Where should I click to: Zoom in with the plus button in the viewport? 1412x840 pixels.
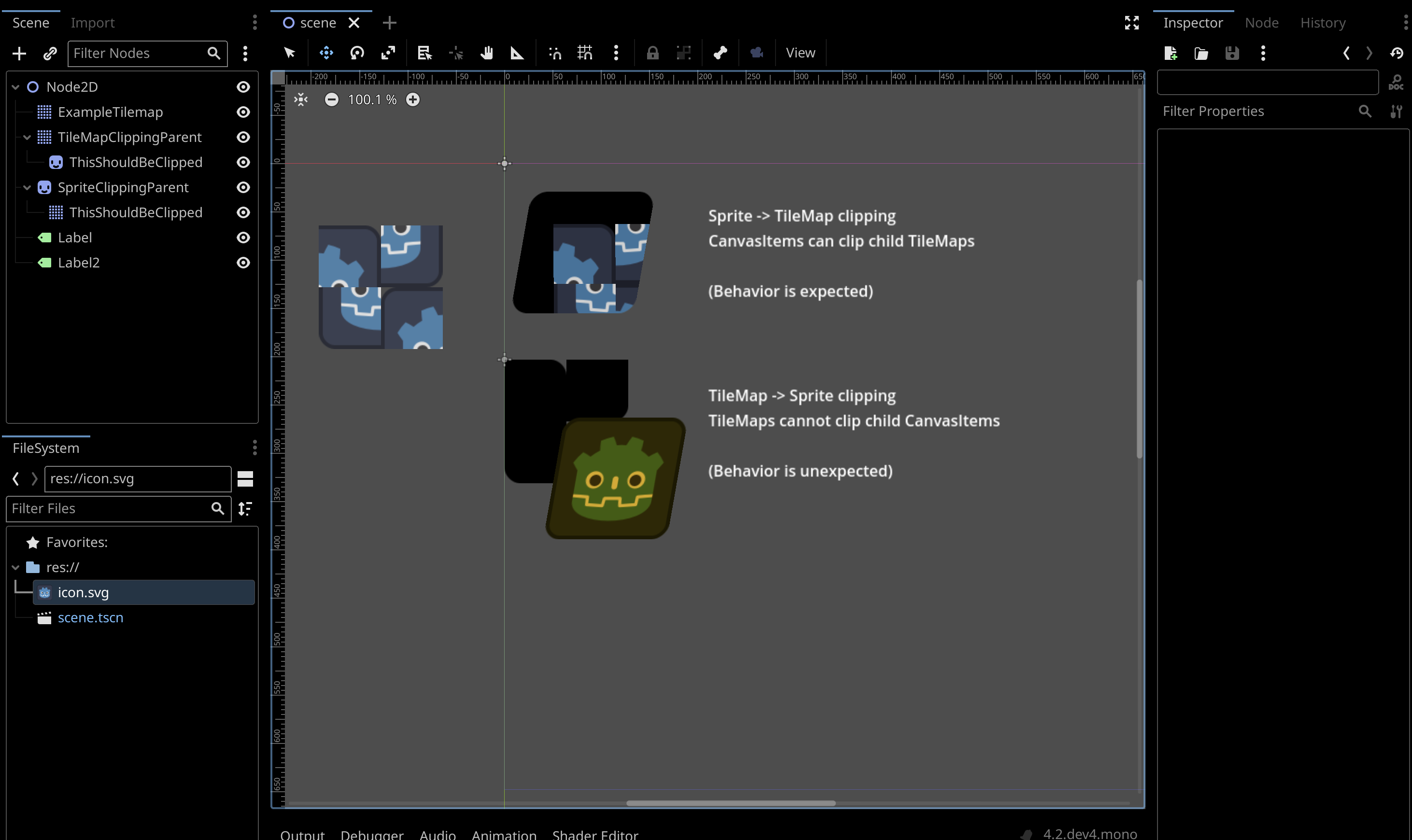point(413,99)
